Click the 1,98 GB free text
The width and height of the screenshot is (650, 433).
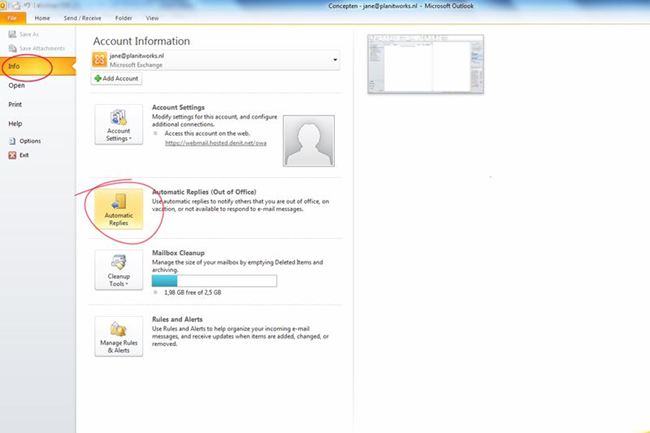coord(193,293)
